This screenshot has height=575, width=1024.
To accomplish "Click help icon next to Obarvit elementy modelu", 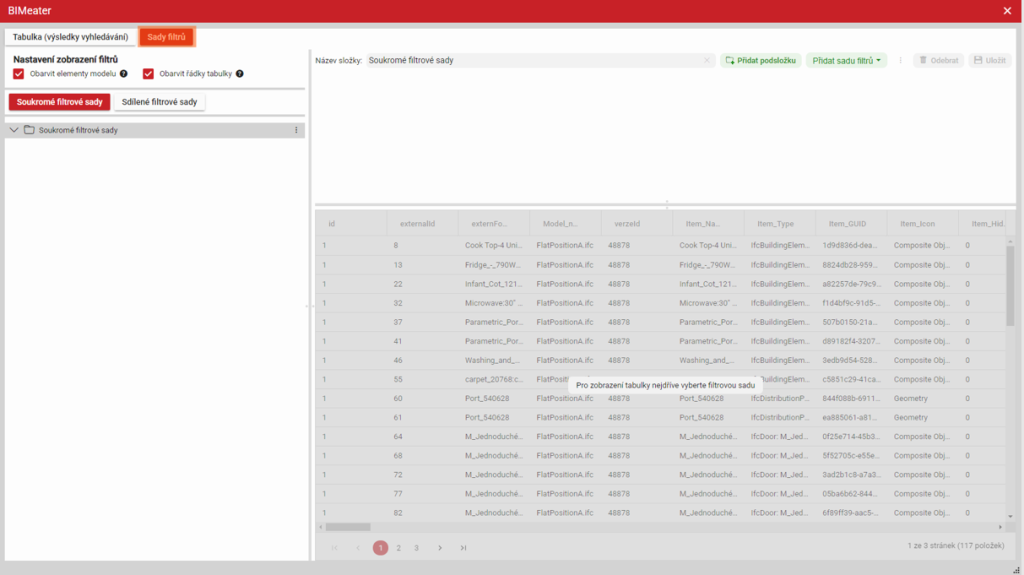I will 124,74.
